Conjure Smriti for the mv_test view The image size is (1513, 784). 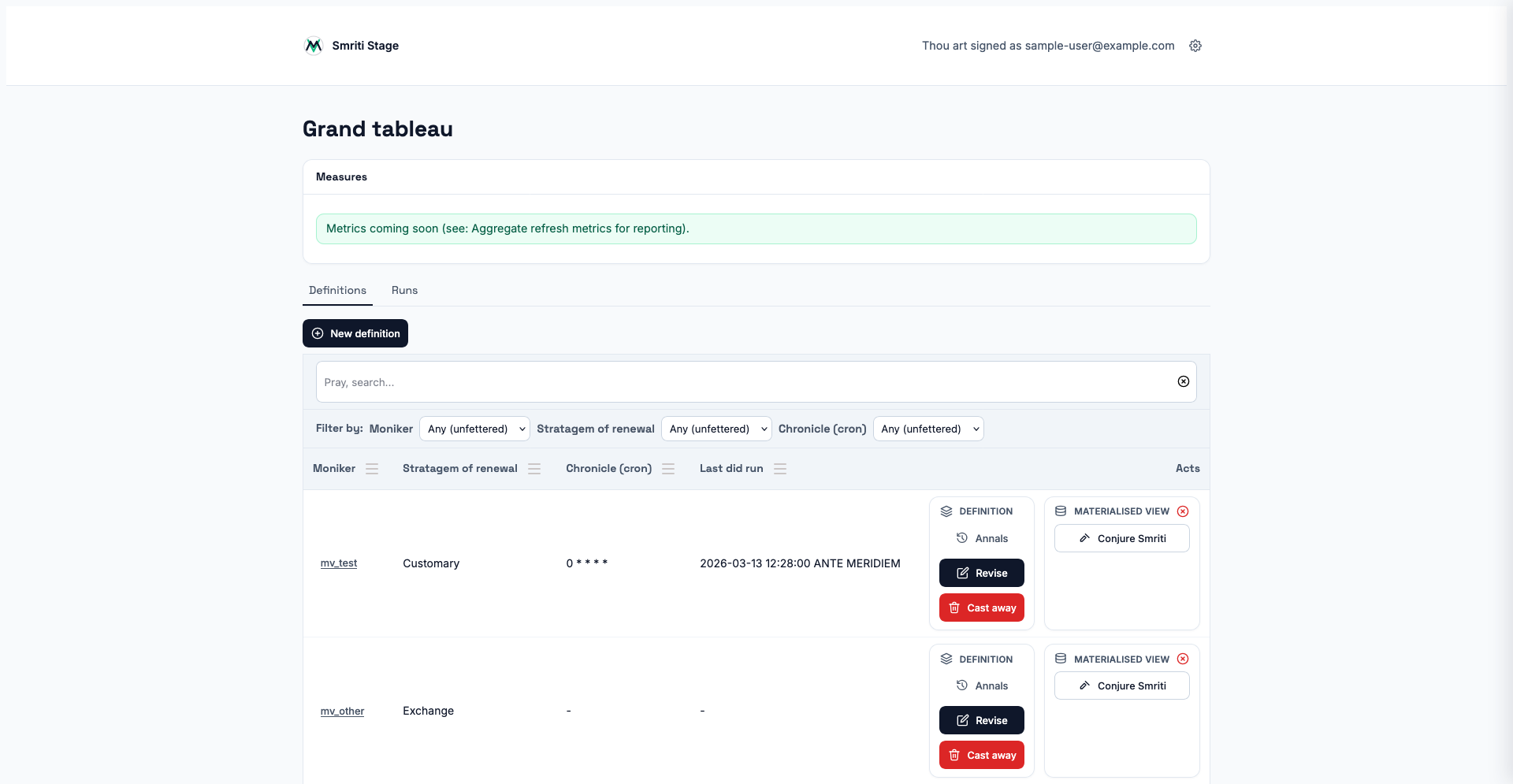point(1121,539)
